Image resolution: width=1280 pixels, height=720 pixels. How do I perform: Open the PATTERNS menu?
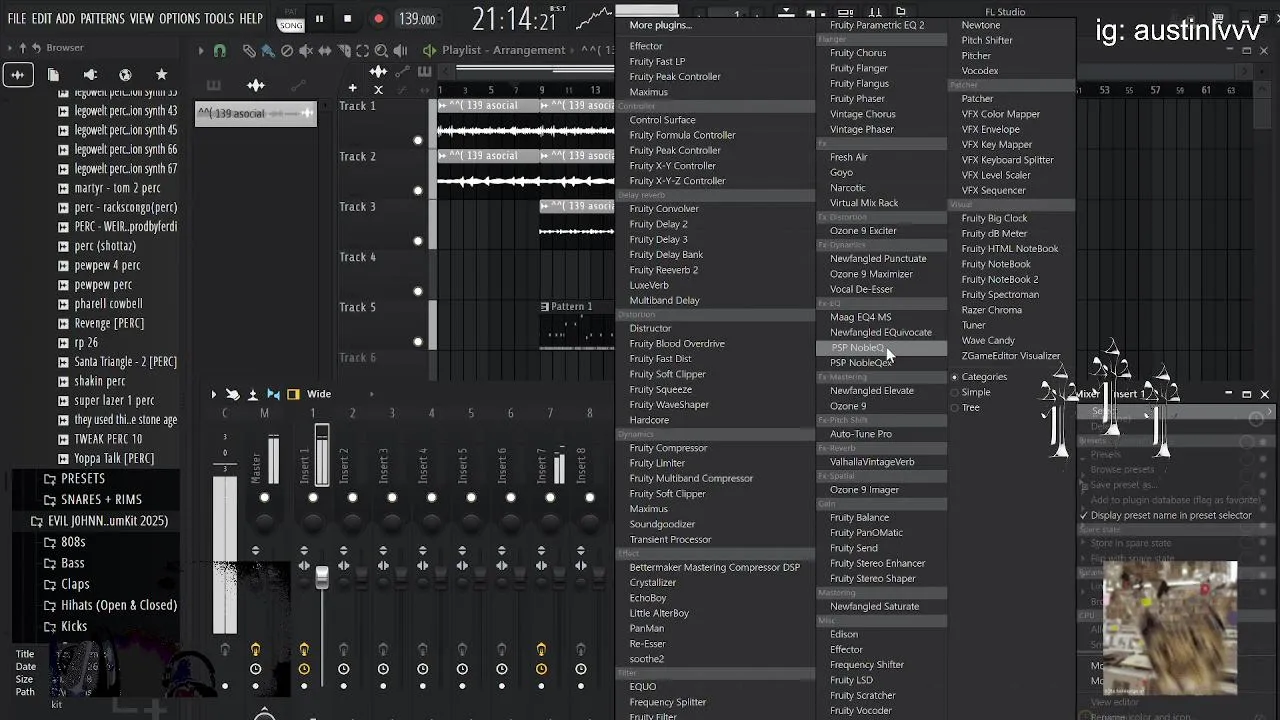coord(102,18)
